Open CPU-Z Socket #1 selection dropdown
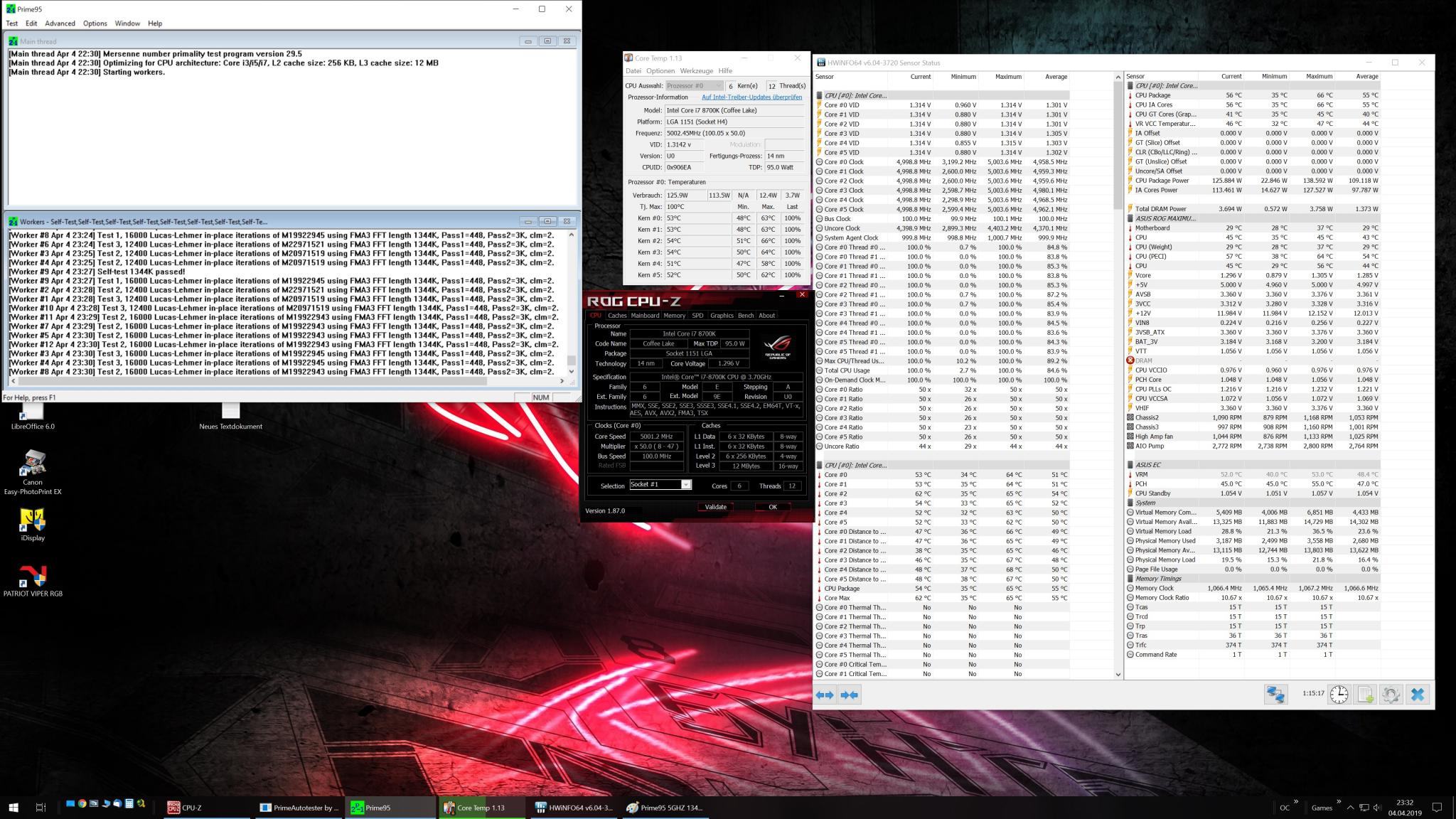 coord(660,485)
